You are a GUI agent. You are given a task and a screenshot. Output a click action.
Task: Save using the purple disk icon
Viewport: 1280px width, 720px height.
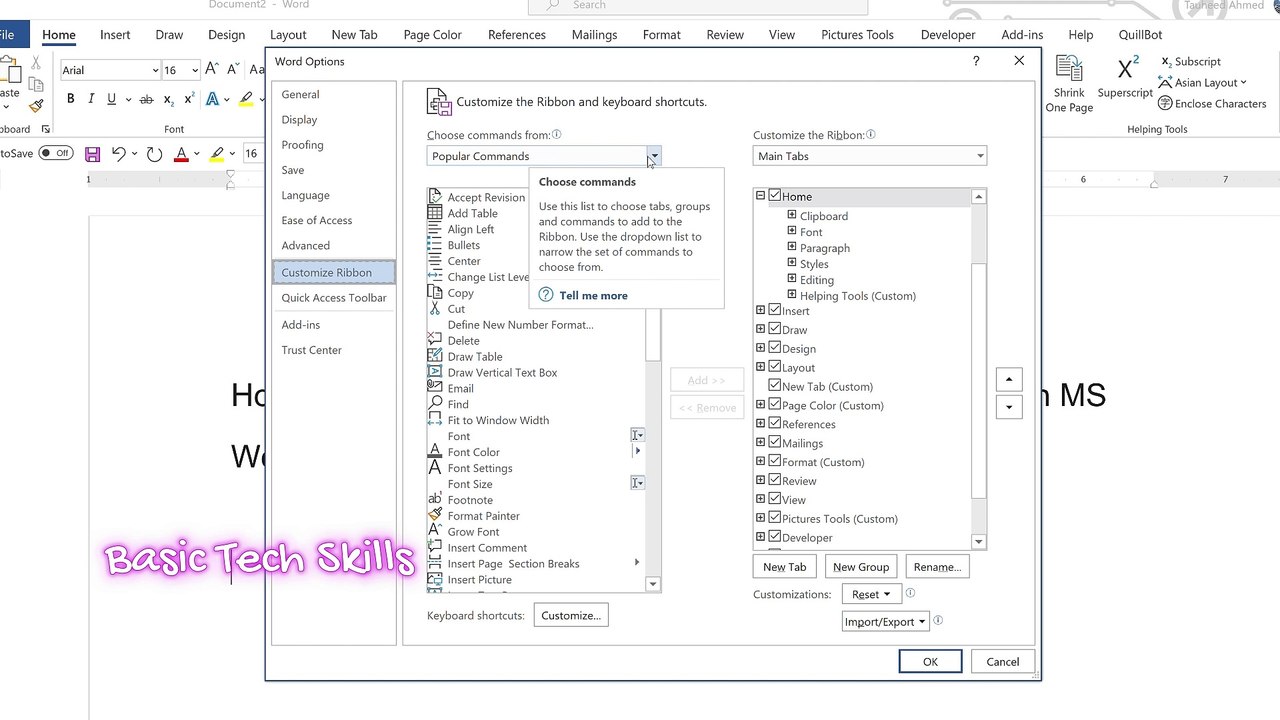point(92,154)
